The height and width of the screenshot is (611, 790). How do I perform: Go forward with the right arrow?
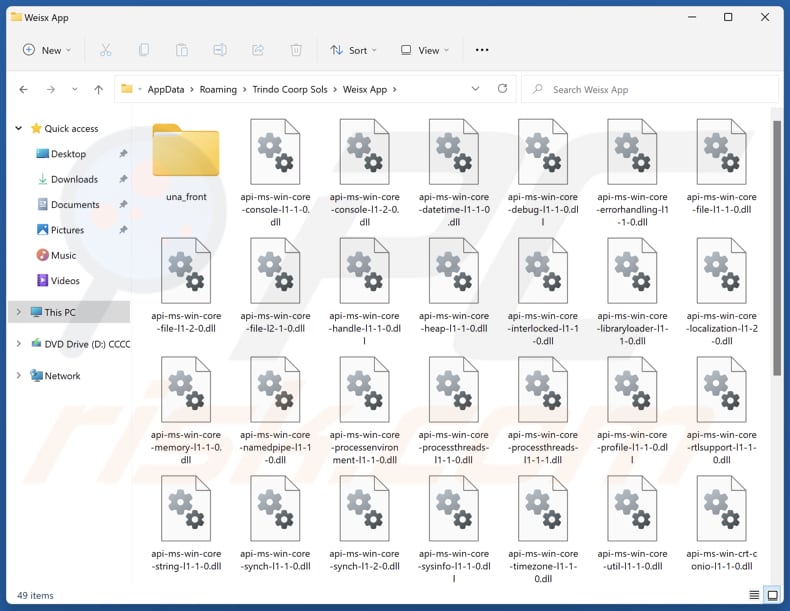click(x=50, y=90)
